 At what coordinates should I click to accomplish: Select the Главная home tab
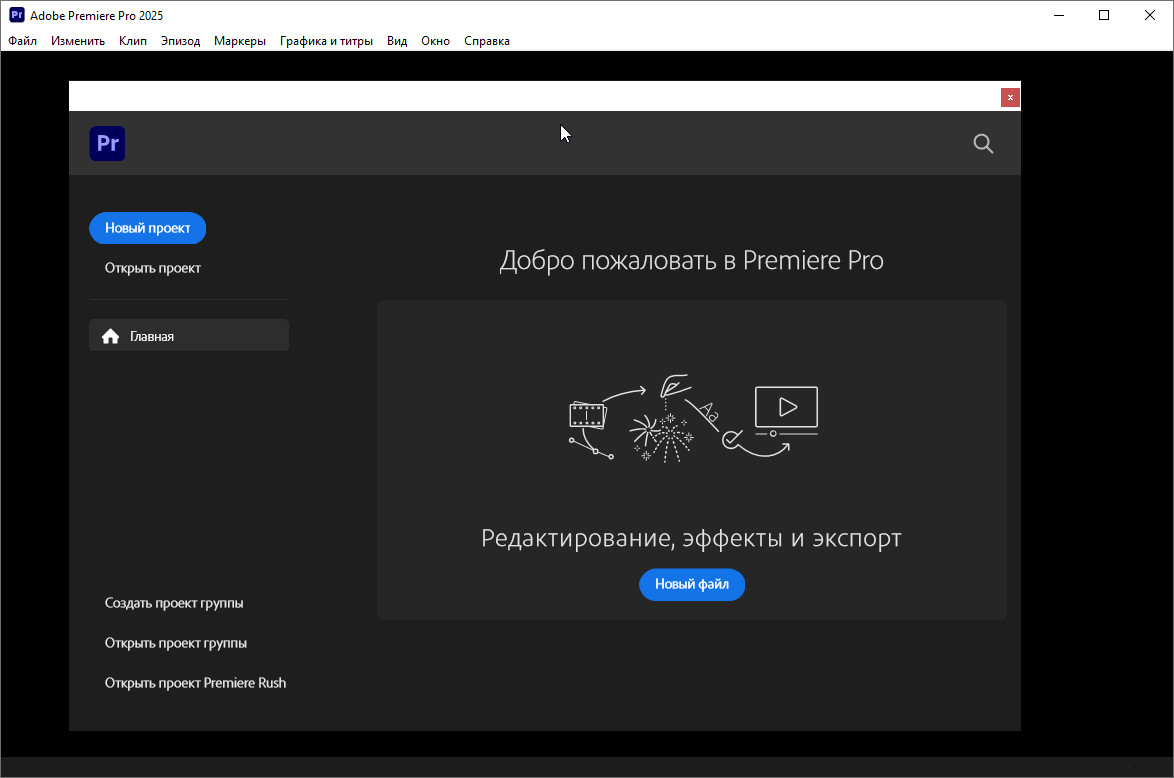click(x=189, y=336)
